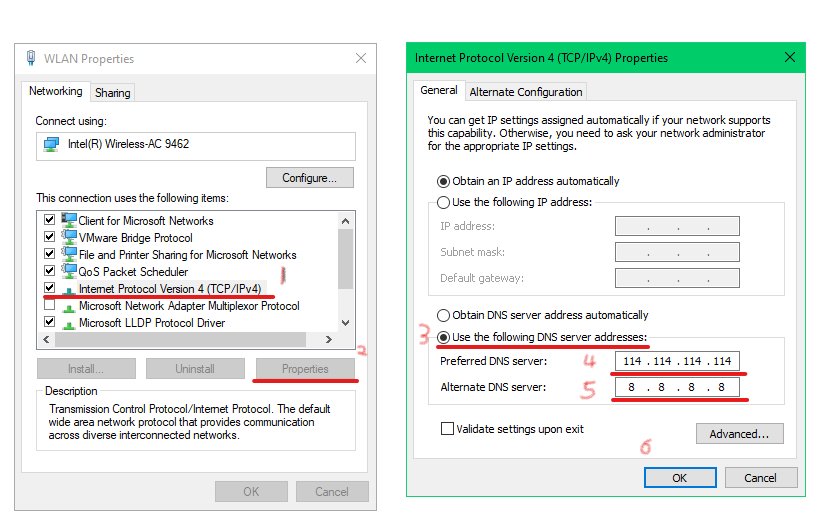Switch to the Sharing tab
823x518 pixels.
pos(112,93)
